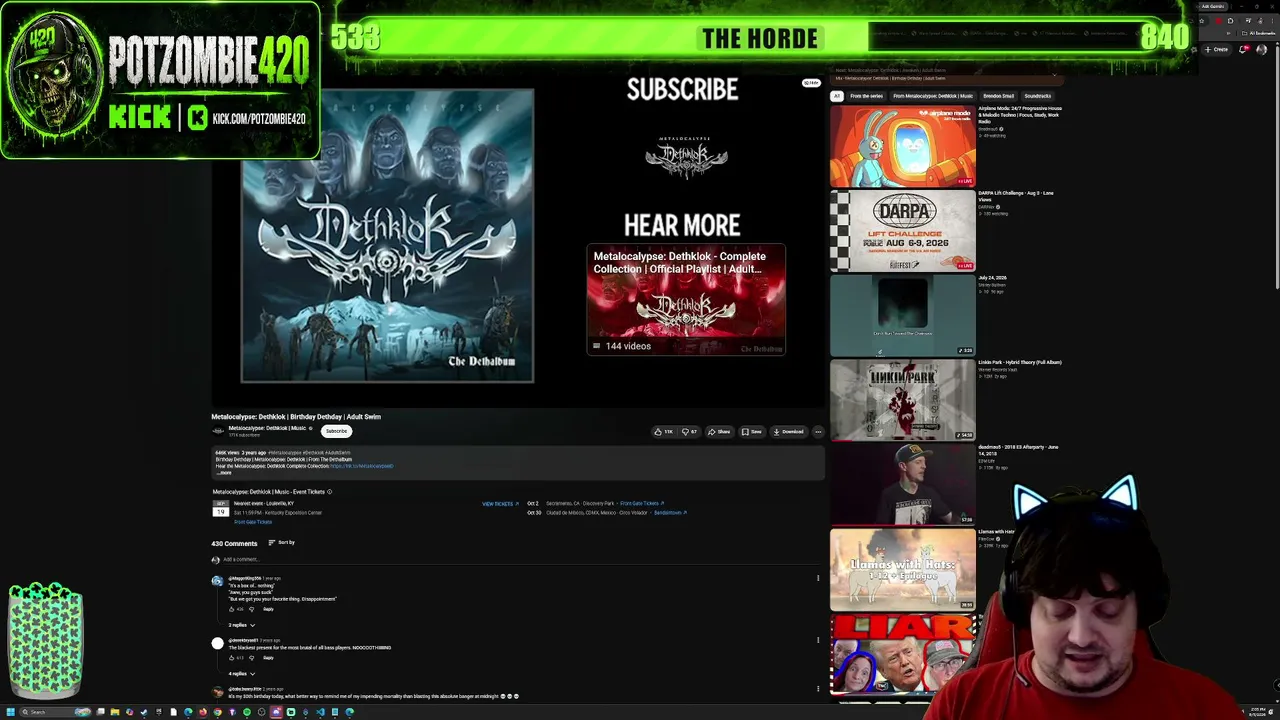Select the All filter chip

[837, 96]
